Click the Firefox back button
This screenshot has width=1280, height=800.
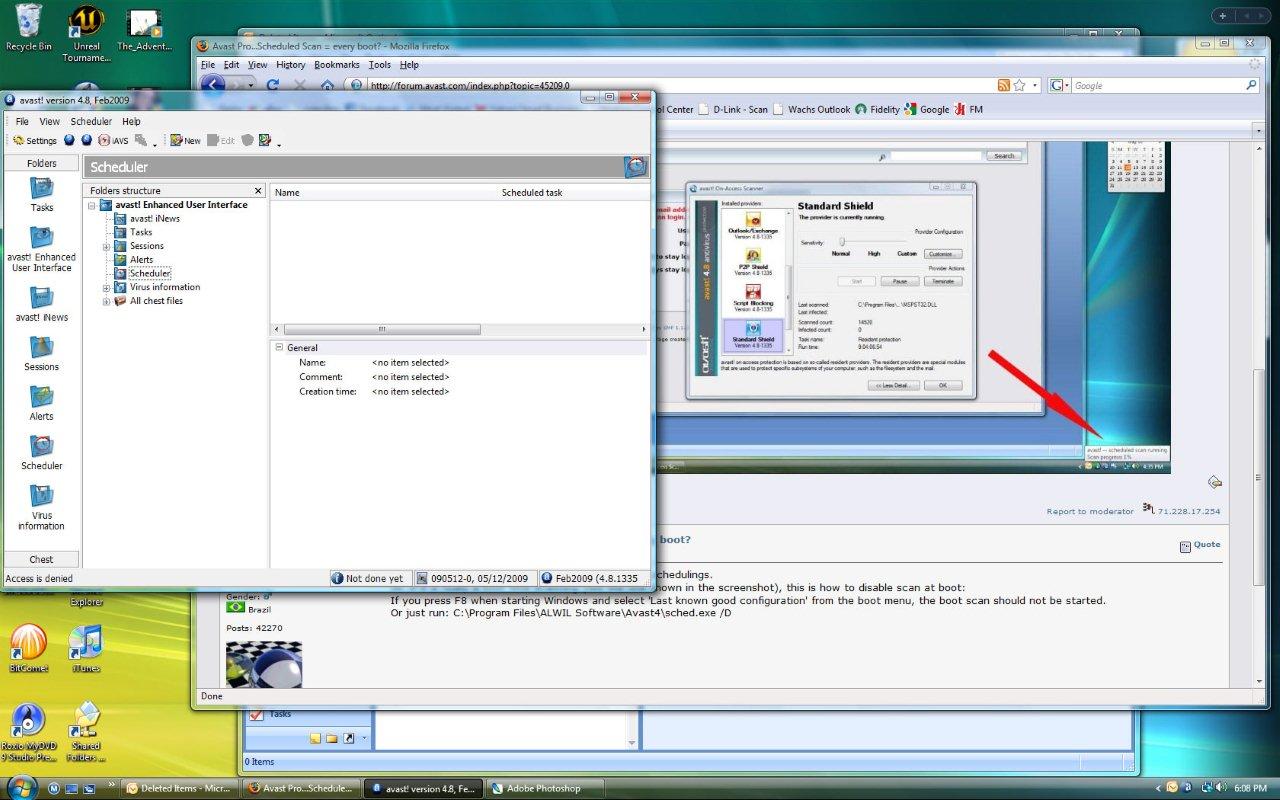tap(213, 85)
